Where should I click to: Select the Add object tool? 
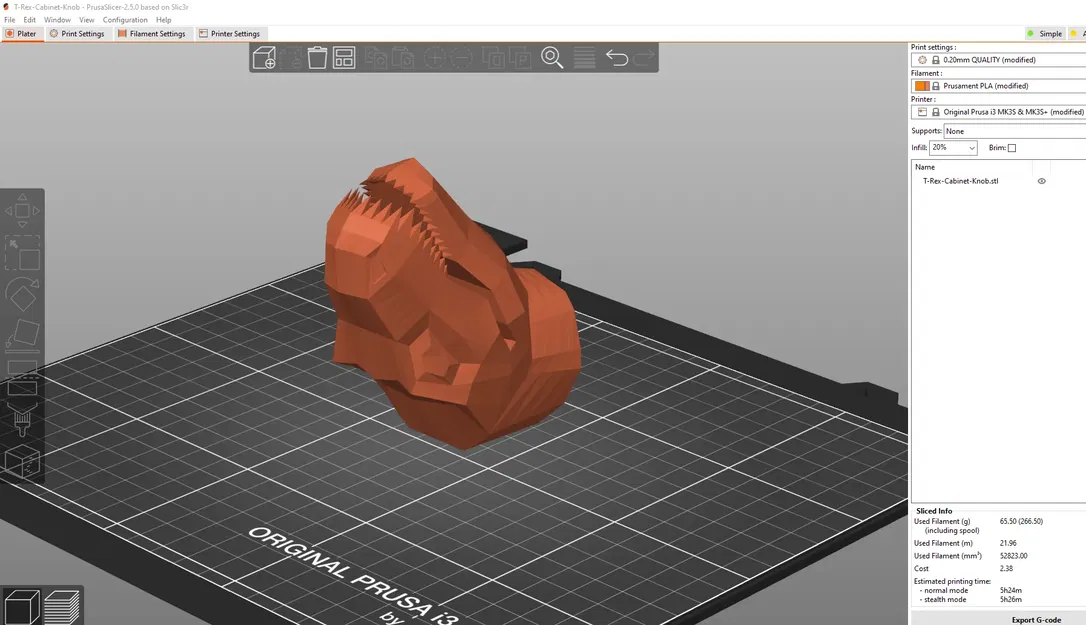[264, 57]
